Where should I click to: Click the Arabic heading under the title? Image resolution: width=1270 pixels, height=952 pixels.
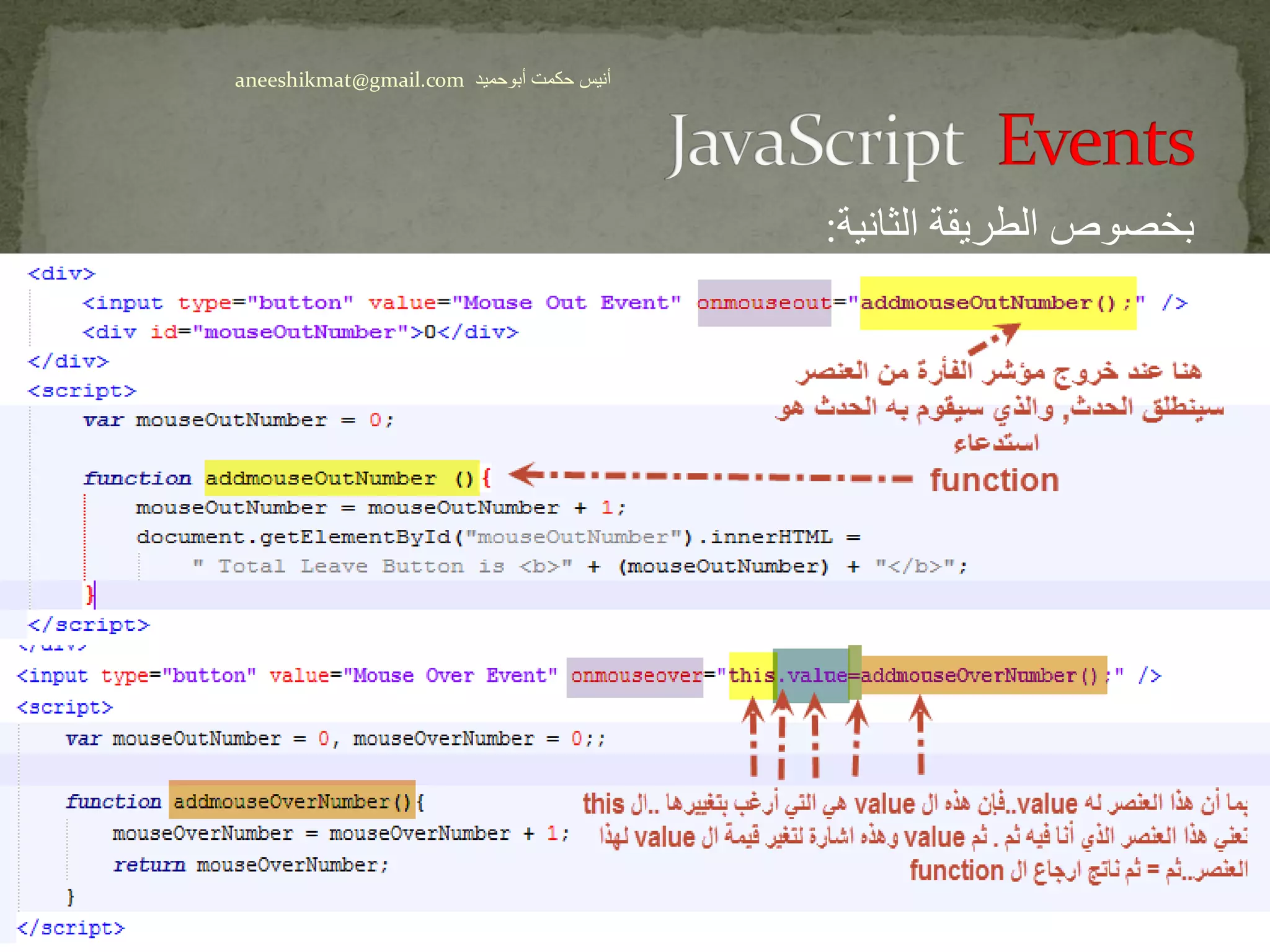pyautogui.click(x=1010, y=224)
